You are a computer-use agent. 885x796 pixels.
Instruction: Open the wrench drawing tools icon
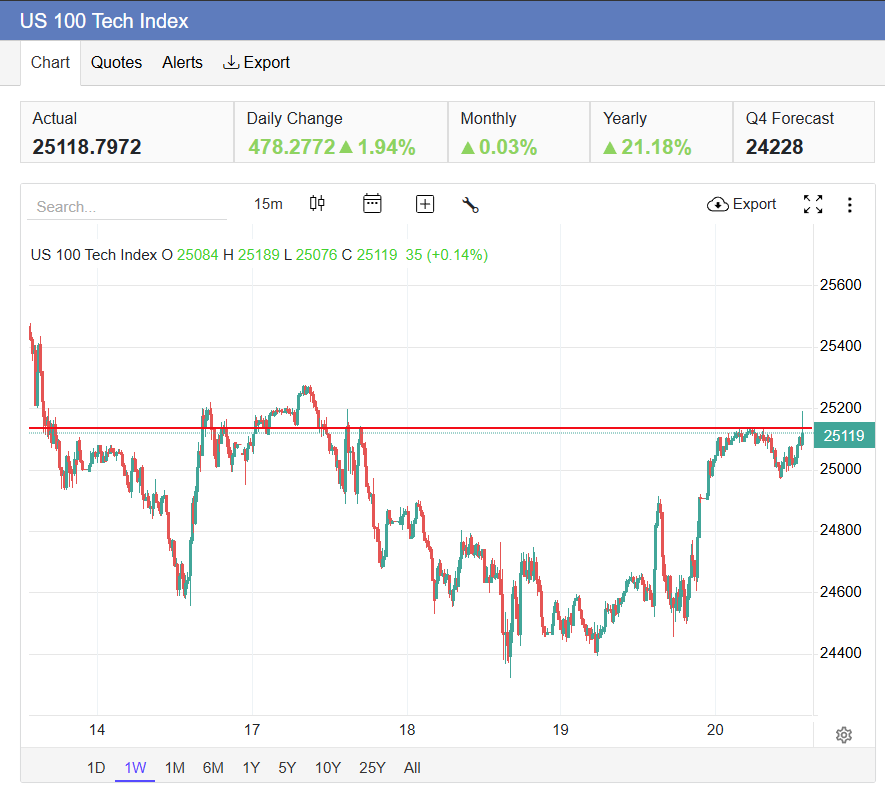click(470, 205)
